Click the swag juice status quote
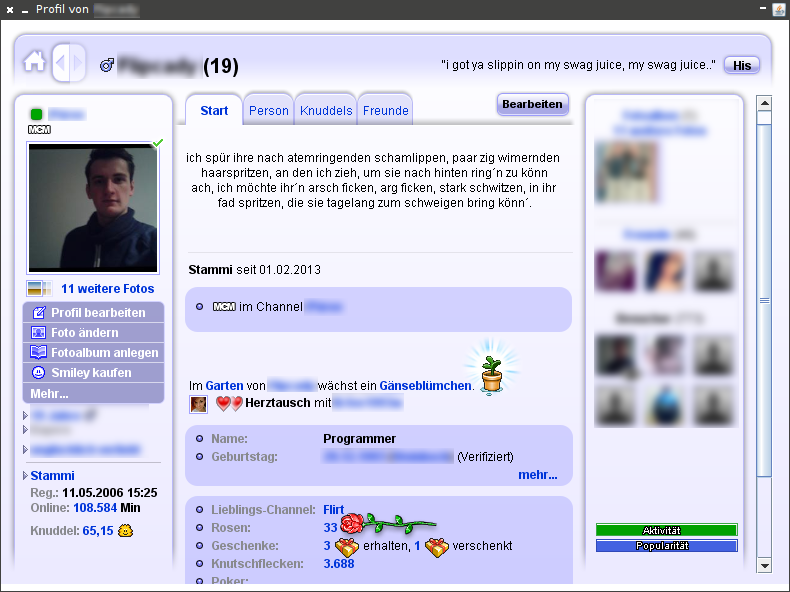 578,65
